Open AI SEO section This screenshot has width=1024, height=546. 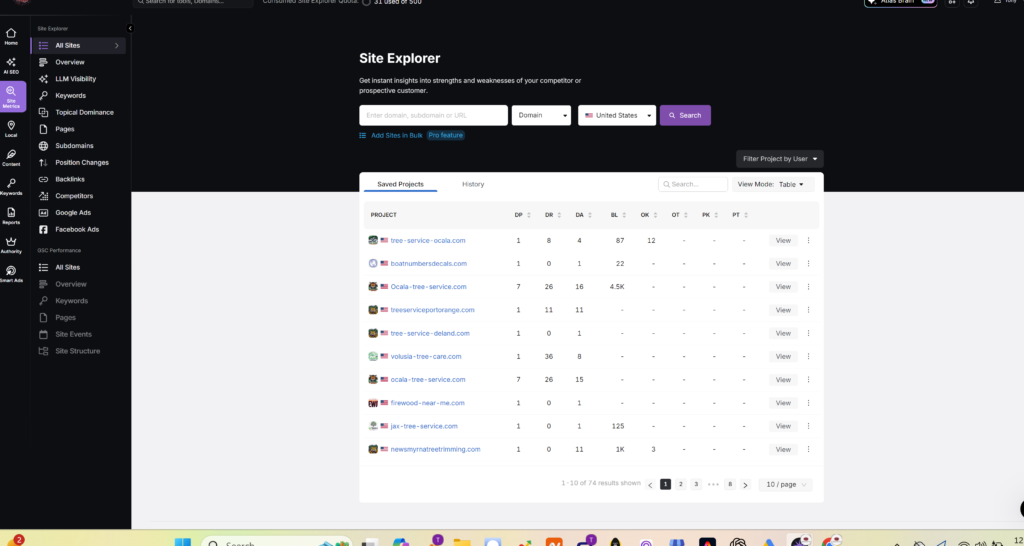pos(11,66)
